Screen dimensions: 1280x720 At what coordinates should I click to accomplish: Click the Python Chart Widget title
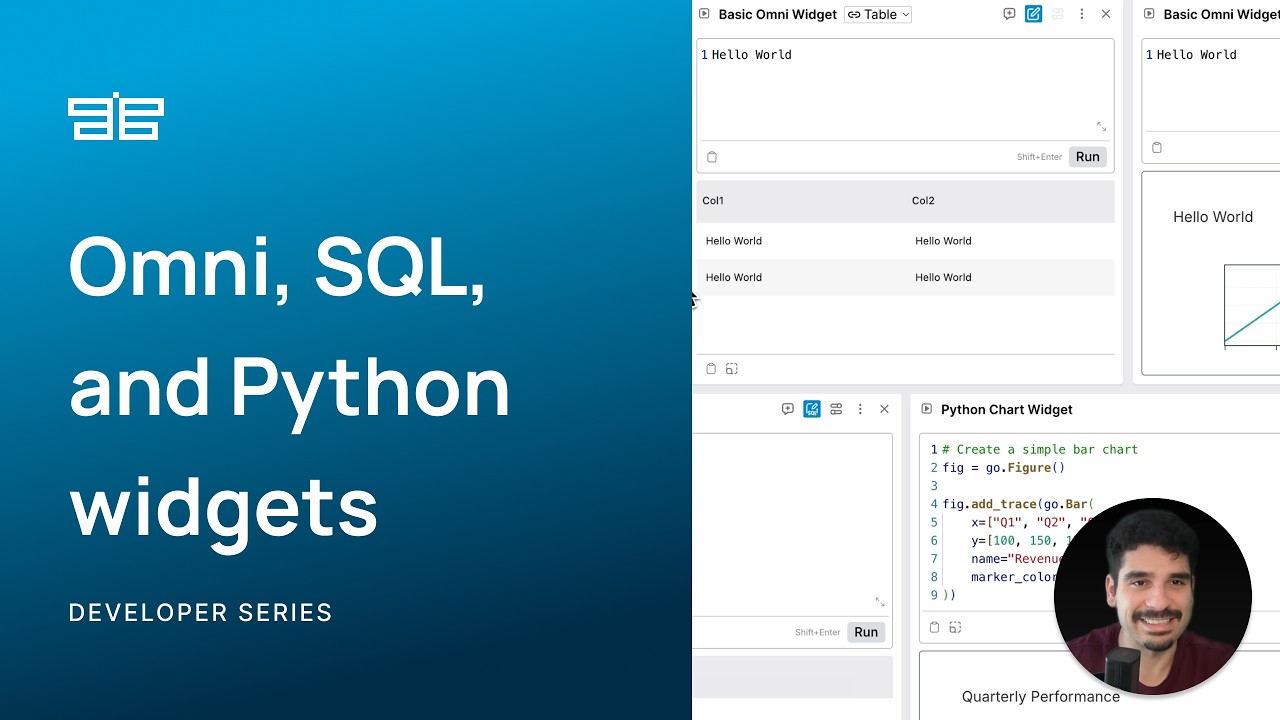pyautogui.click(x=1006, y=409)
